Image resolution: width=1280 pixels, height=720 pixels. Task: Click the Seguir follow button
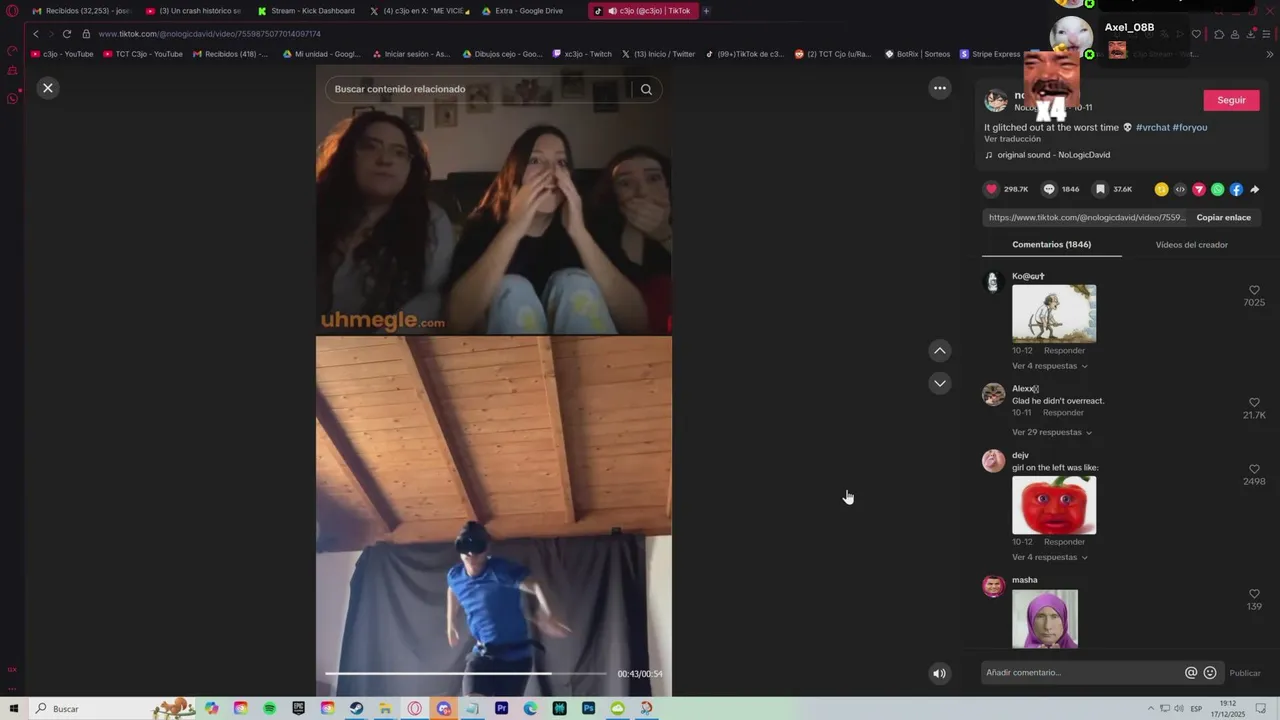pyautogui.click(x=1231, y=100)
